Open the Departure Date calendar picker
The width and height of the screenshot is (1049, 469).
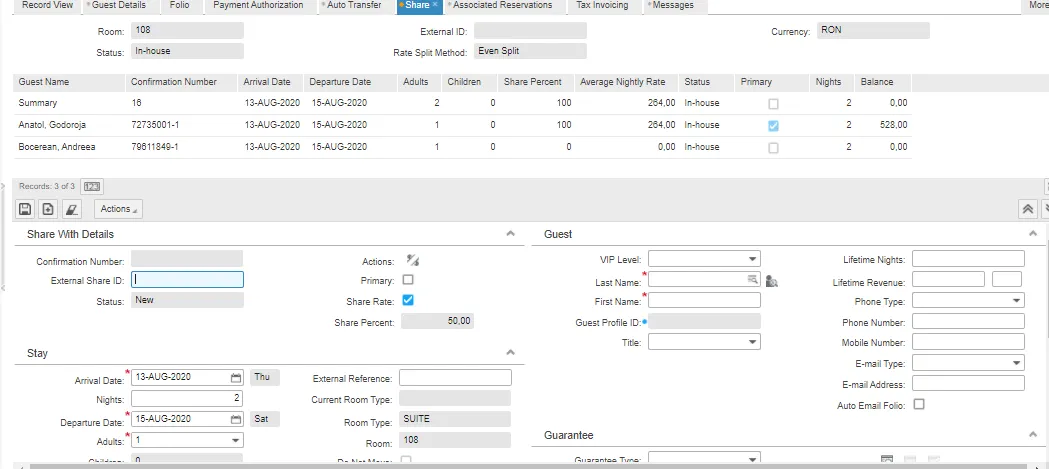tap(235, 419)
